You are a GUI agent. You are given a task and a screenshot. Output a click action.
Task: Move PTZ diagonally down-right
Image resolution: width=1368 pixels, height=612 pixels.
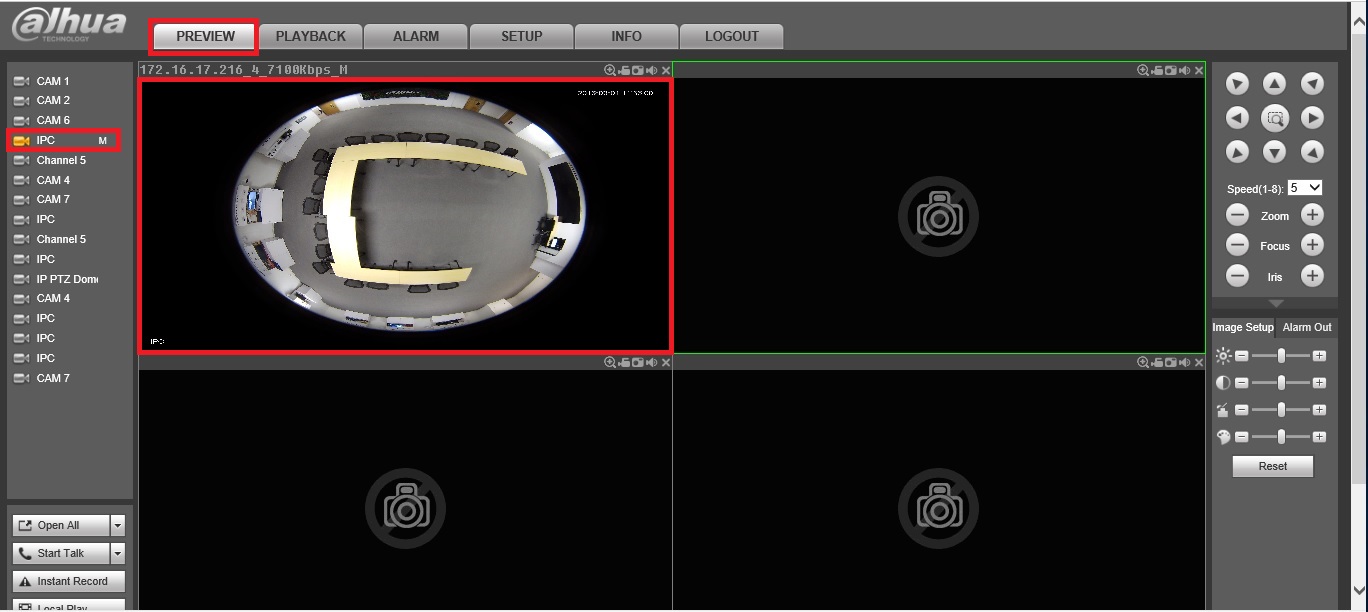(1312, 152)
